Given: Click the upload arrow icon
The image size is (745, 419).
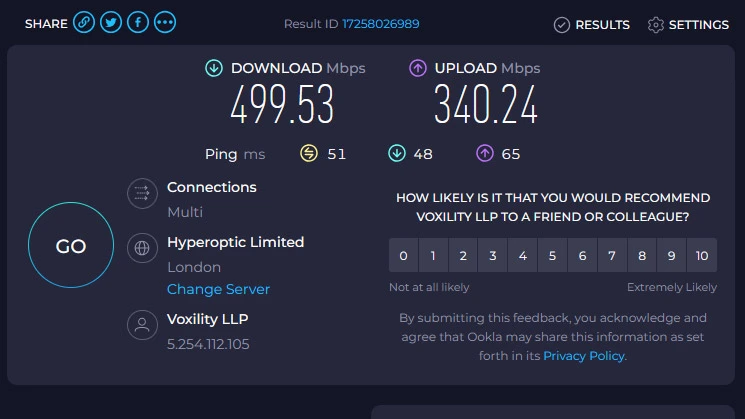Looking at the screenshot, I should (418, 68).
